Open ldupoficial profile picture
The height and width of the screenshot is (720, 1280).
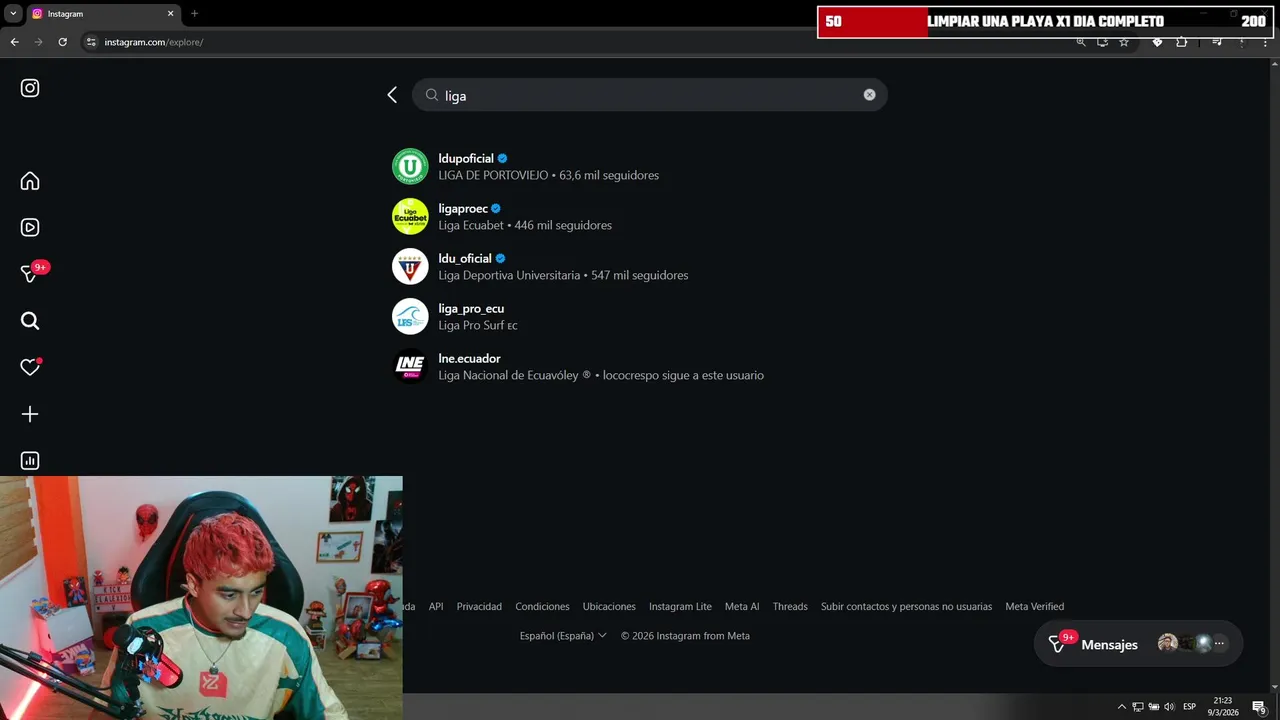pyautogui.click(x=410, y=166)
